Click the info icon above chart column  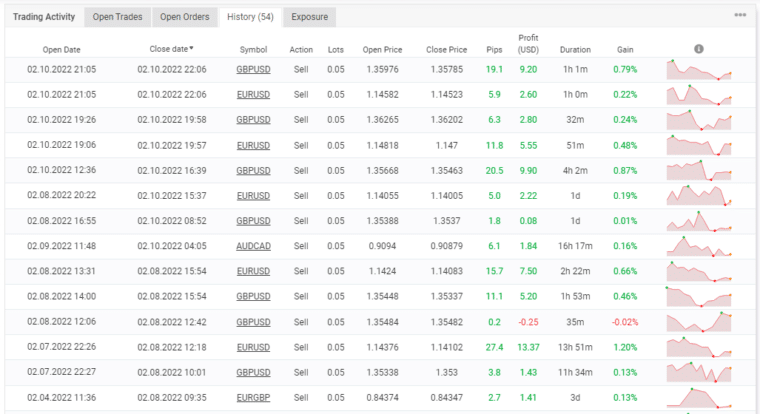(698, 49)
